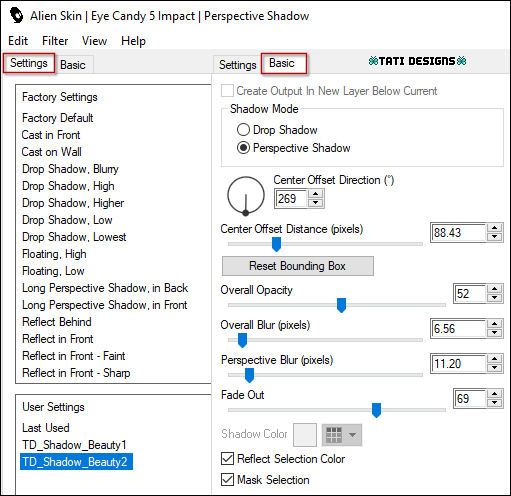This screenshot has height=496, width=511.
Task: Open the View menu
Action: coord(94,41)
